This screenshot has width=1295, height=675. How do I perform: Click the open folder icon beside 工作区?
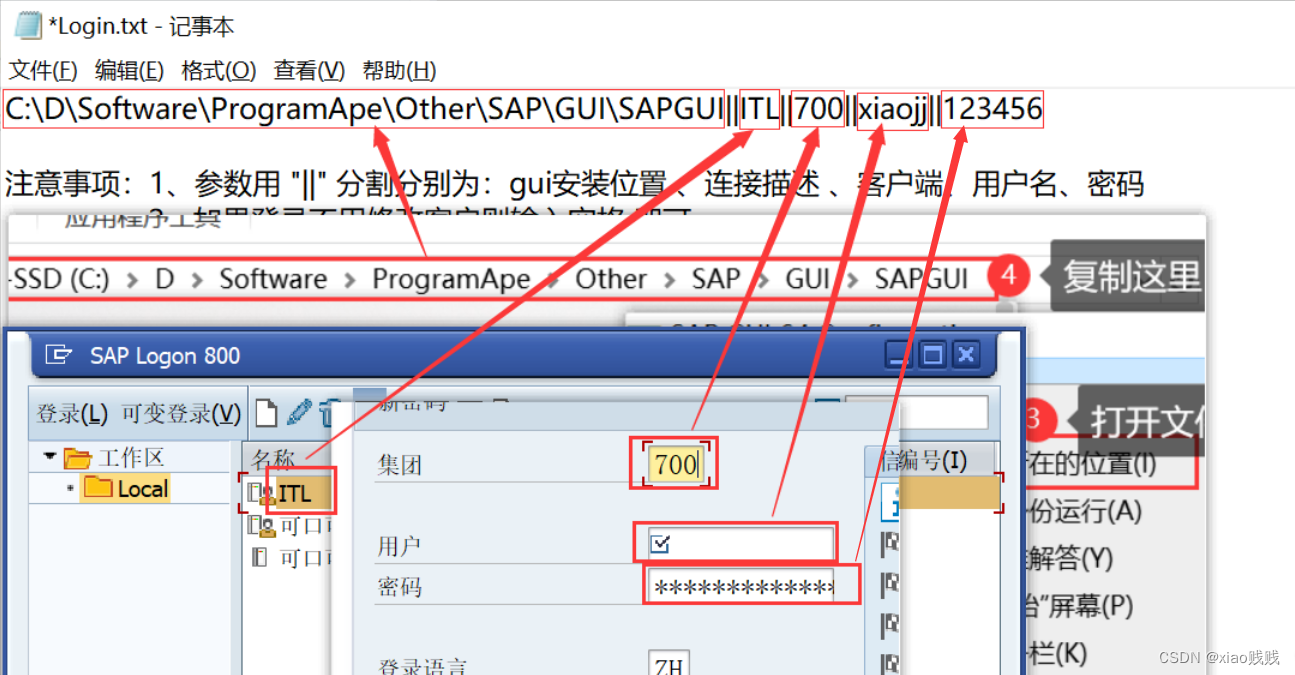coord(77,458)
